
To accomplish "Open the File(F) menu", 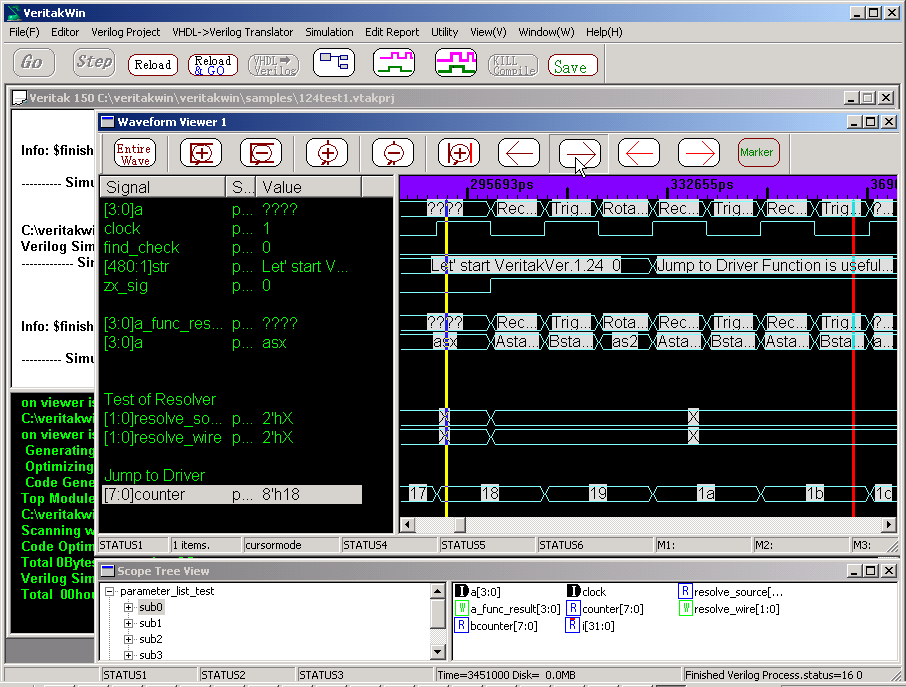I will click(24, 32).
